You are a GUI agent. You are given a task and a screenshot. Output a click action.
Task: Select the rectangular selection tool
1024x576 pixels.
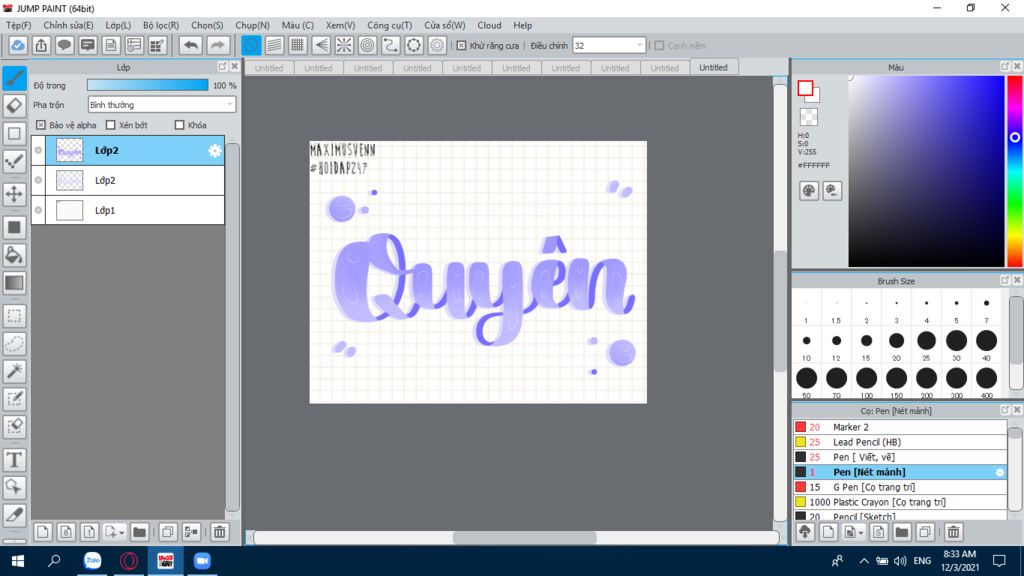[14, 316]
